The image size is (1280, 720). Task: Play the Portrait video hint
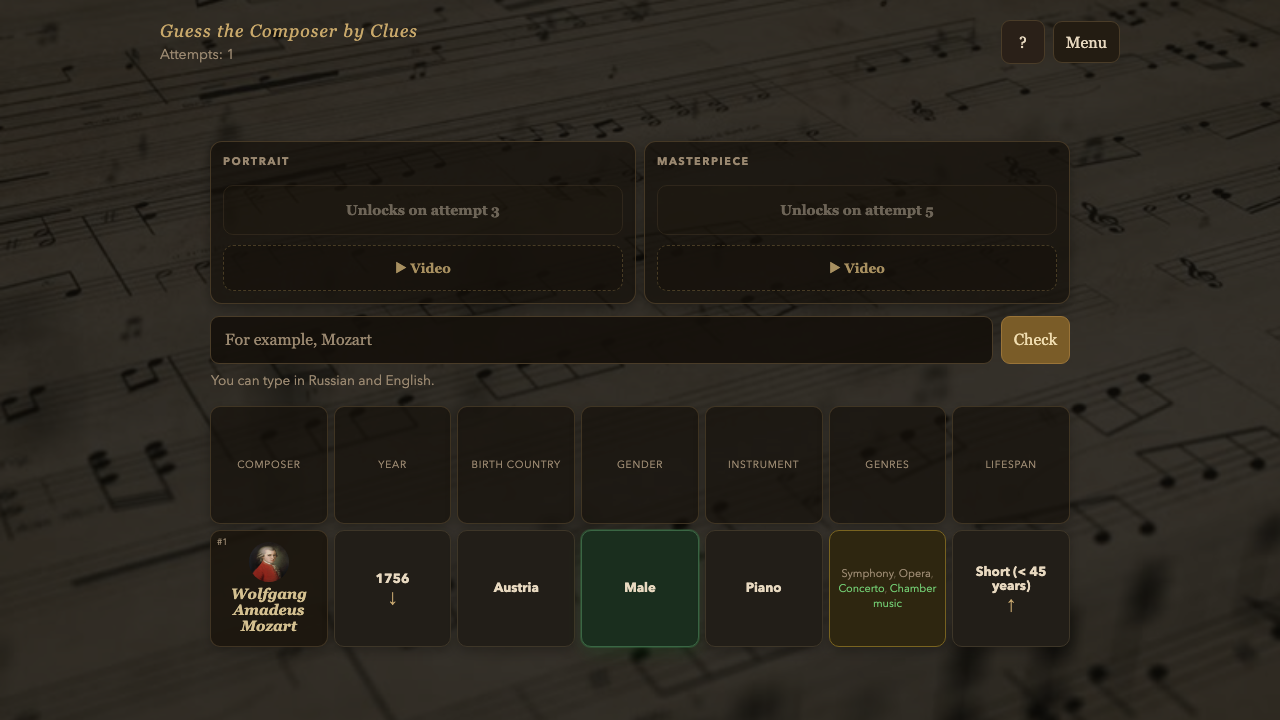click(x=423, y=268)
